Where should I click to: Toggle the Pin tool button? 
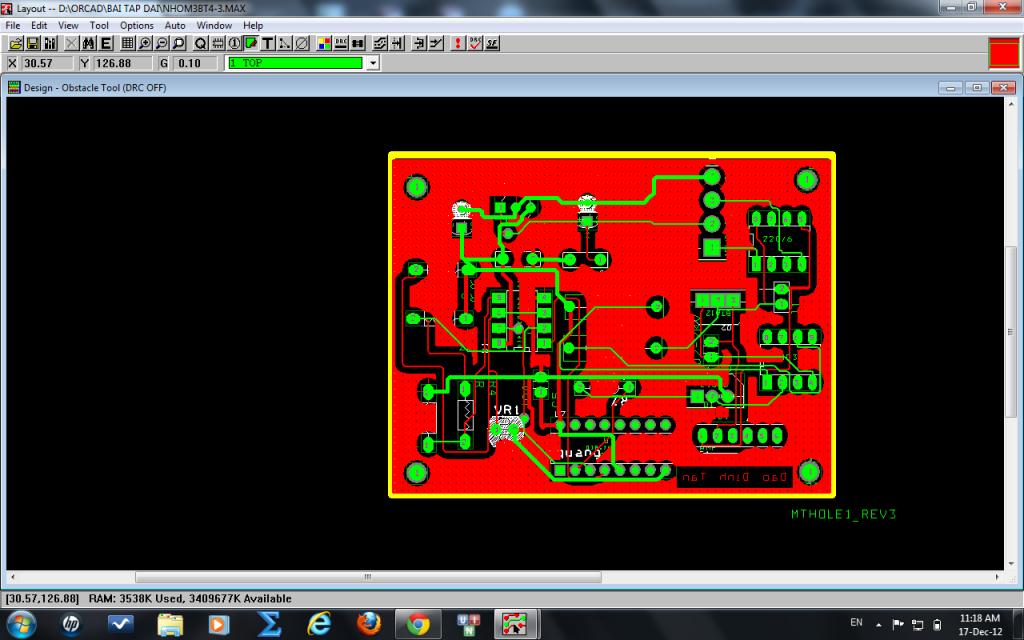coord(234,44)
